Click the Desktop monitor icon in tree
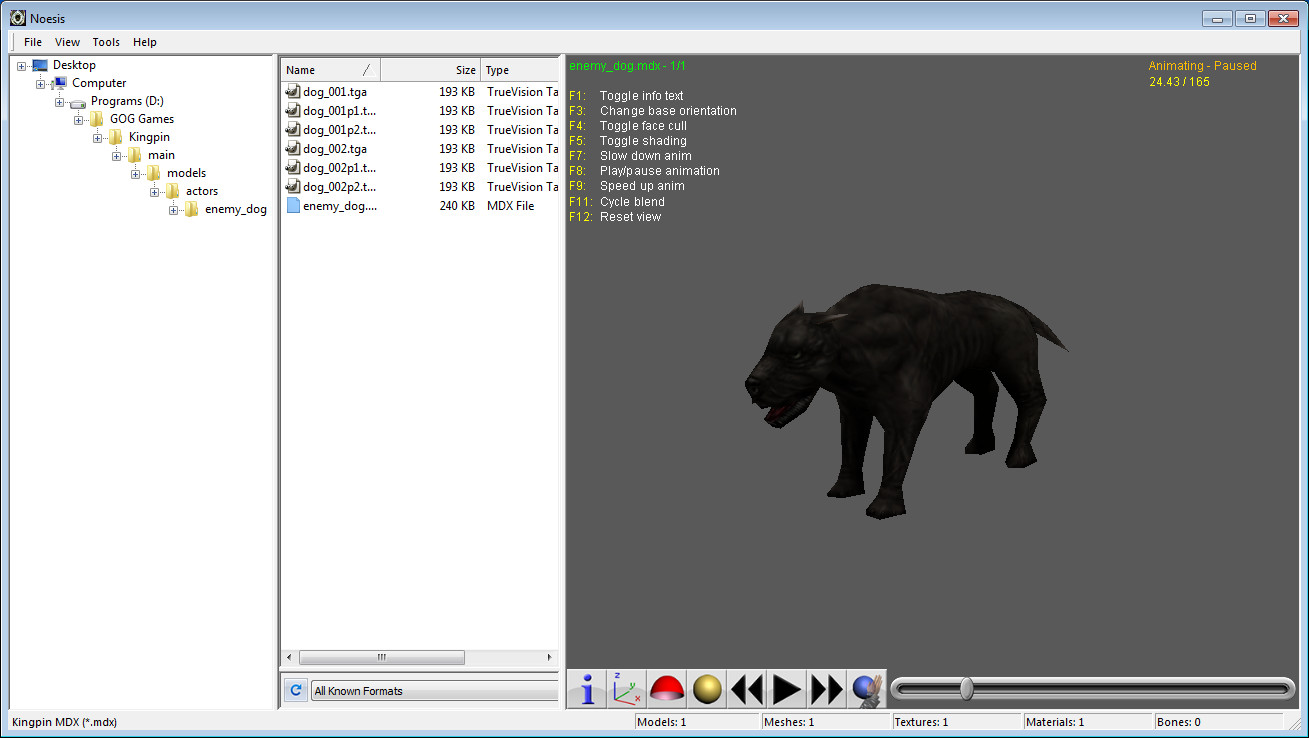 (39, 65)
